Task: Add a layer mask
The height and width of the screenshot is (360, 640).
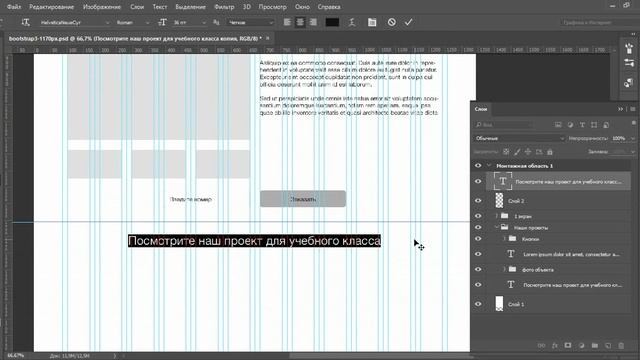Action: pyautogui.click(x=568, y=345)
